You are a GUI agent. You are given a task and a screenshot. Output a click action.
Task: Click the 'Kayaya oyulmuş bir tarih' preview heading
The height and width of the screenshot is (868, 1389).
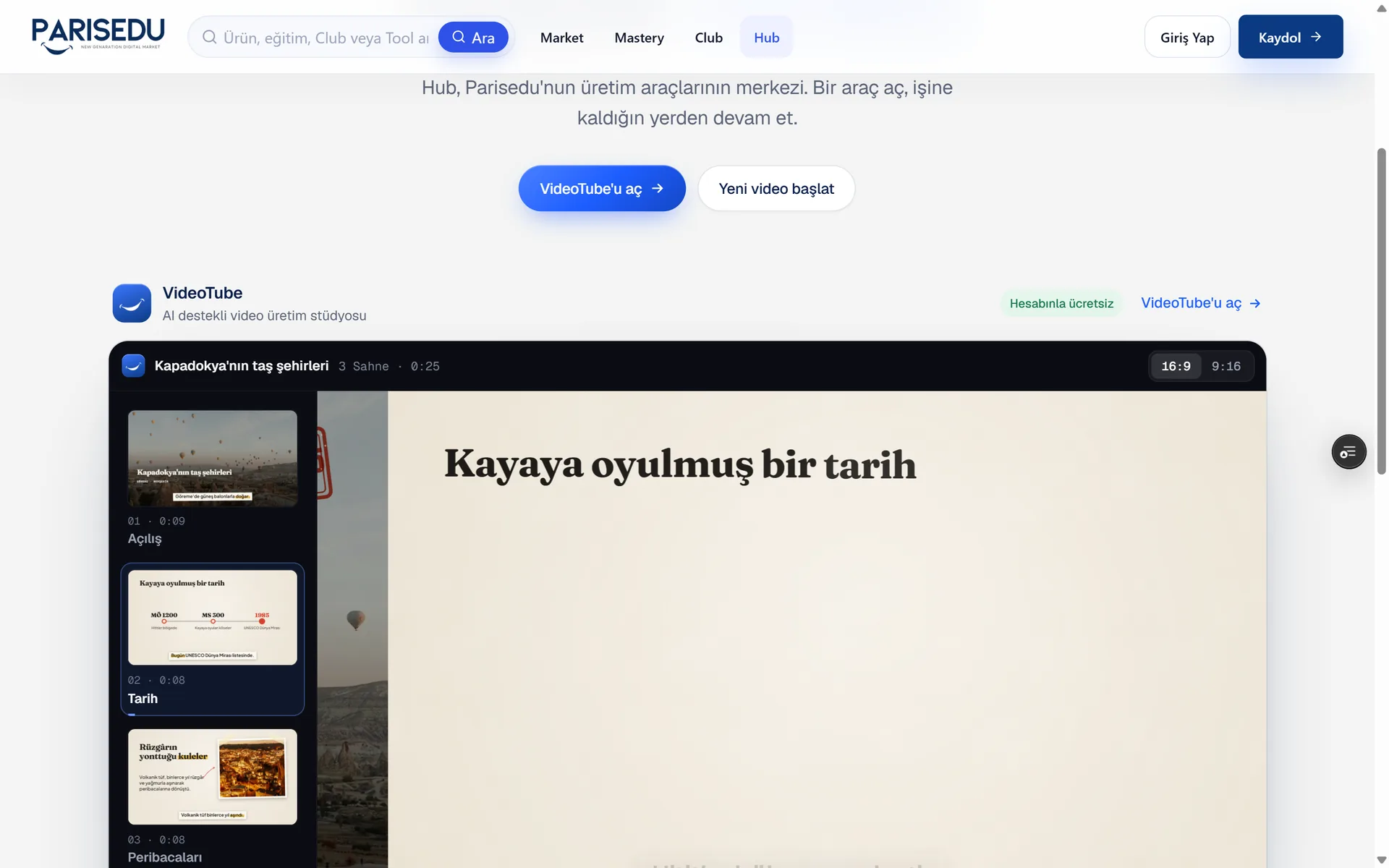pyautogui.click(x=680, y=464)
